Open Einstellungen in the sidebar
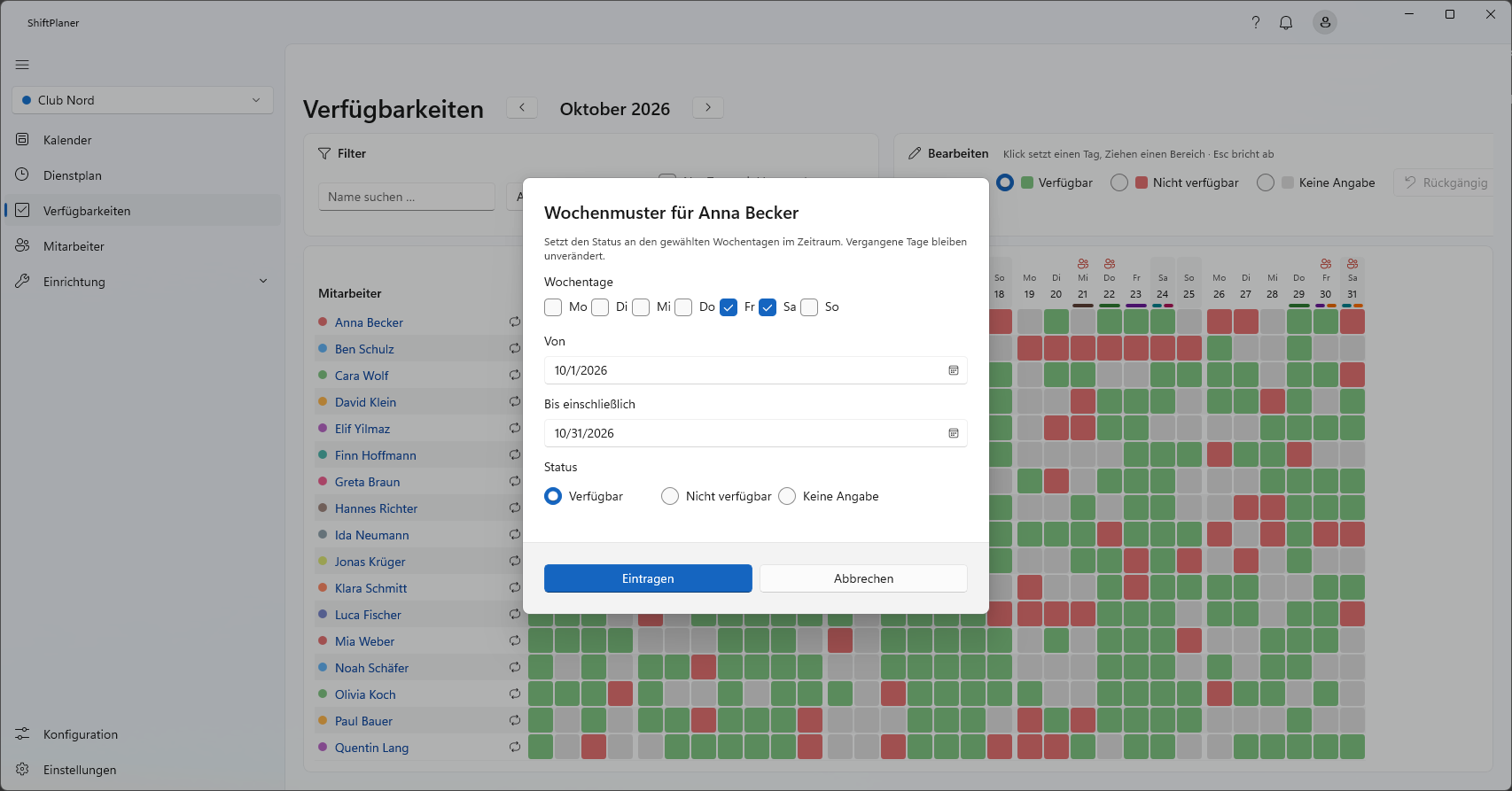This screenshot has width=1512, height=791. pos(143,770)
